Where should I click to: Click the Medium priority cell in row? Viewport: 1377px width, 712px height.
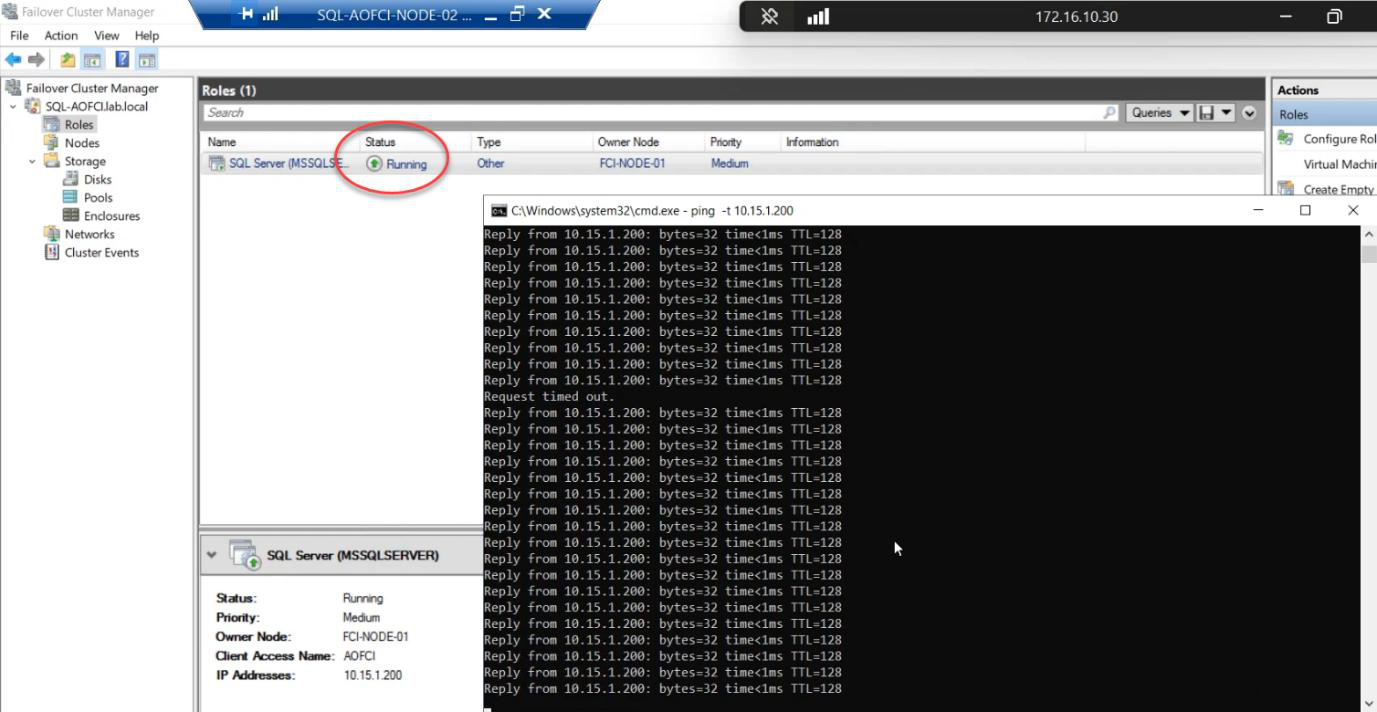coord(729,163)
